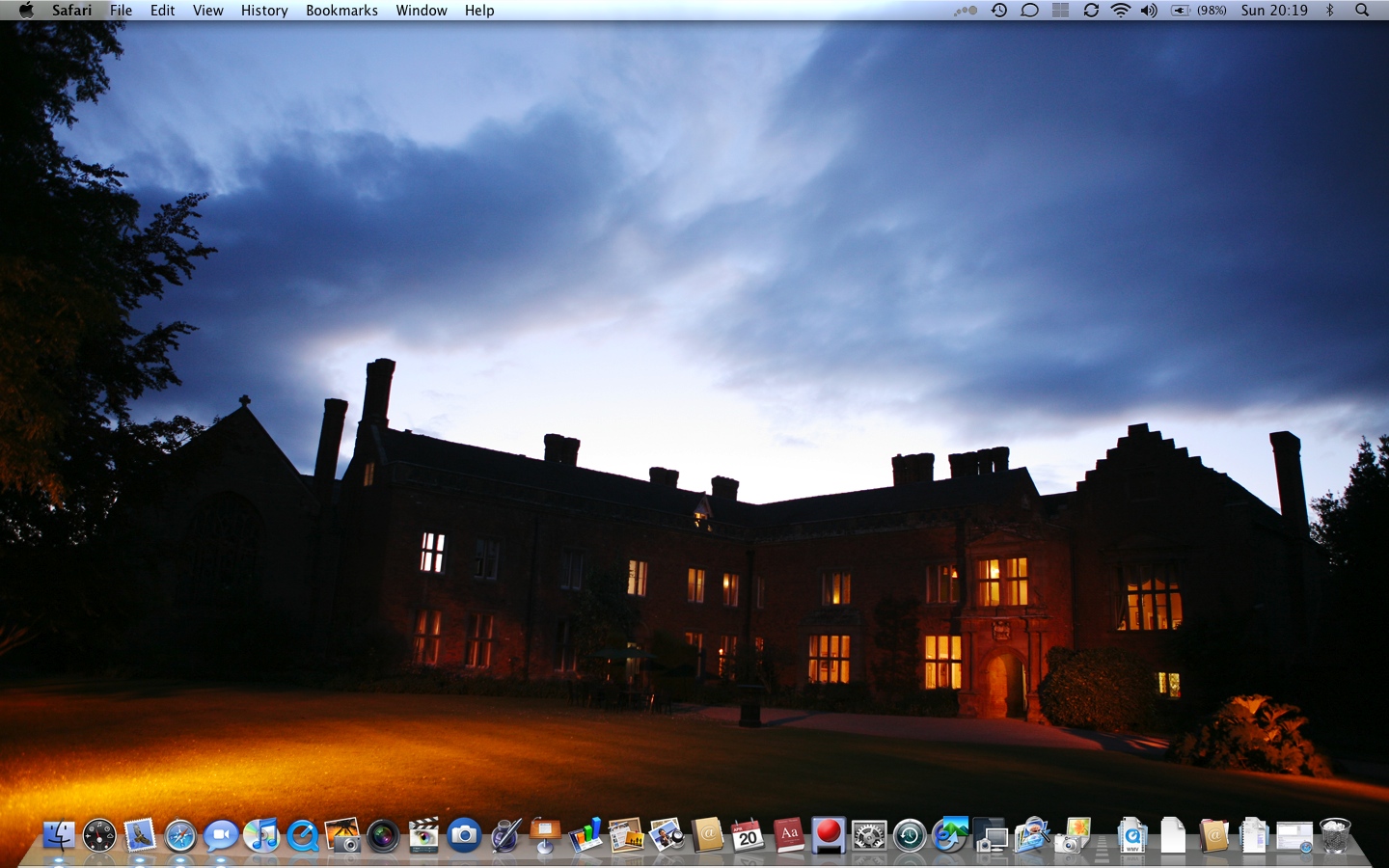This screenshot has width=1389, height=868.
Task: Open Address Book app in Dock
Action: pos(707,835)
